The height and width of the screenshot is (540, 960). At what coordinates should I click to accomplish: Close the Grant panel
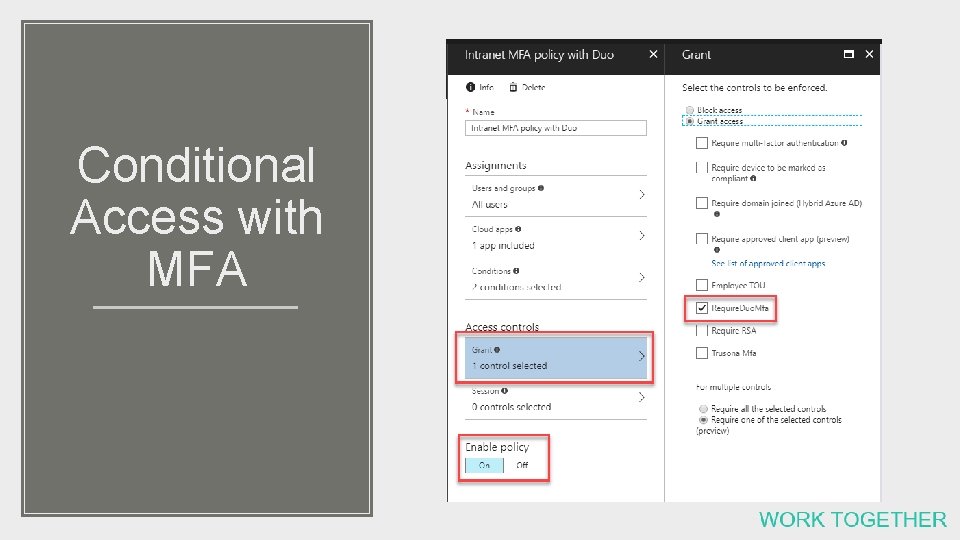pyautogui.click(x=869, y=54)
